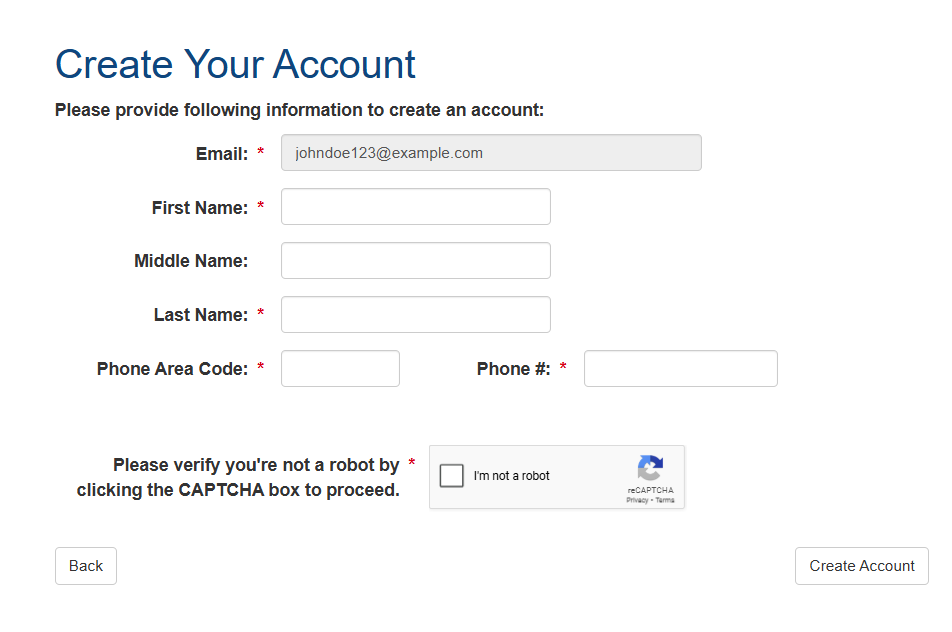
Task: Click the "Middle Name:" label
Action: 191,261
